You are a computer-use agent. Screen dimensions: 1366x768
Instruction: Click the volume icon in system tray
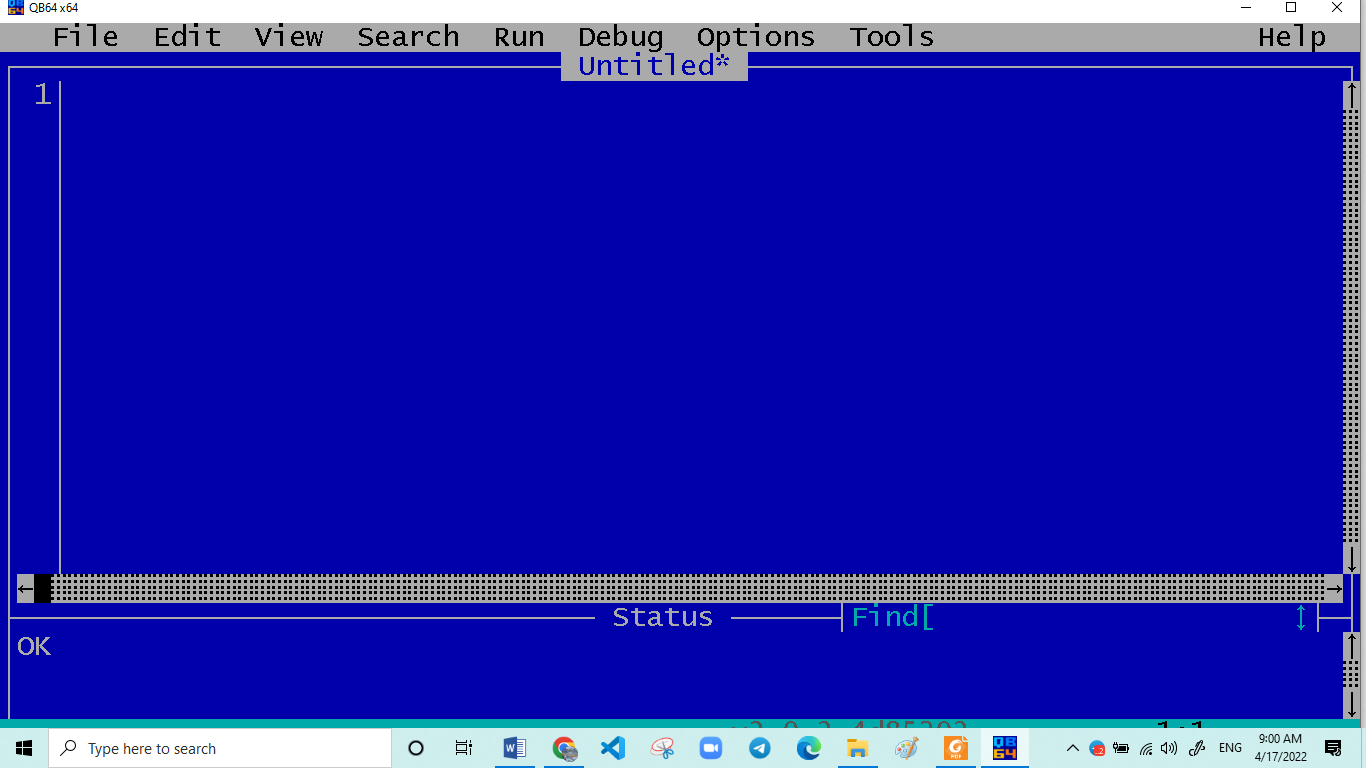coord(1170,747)
